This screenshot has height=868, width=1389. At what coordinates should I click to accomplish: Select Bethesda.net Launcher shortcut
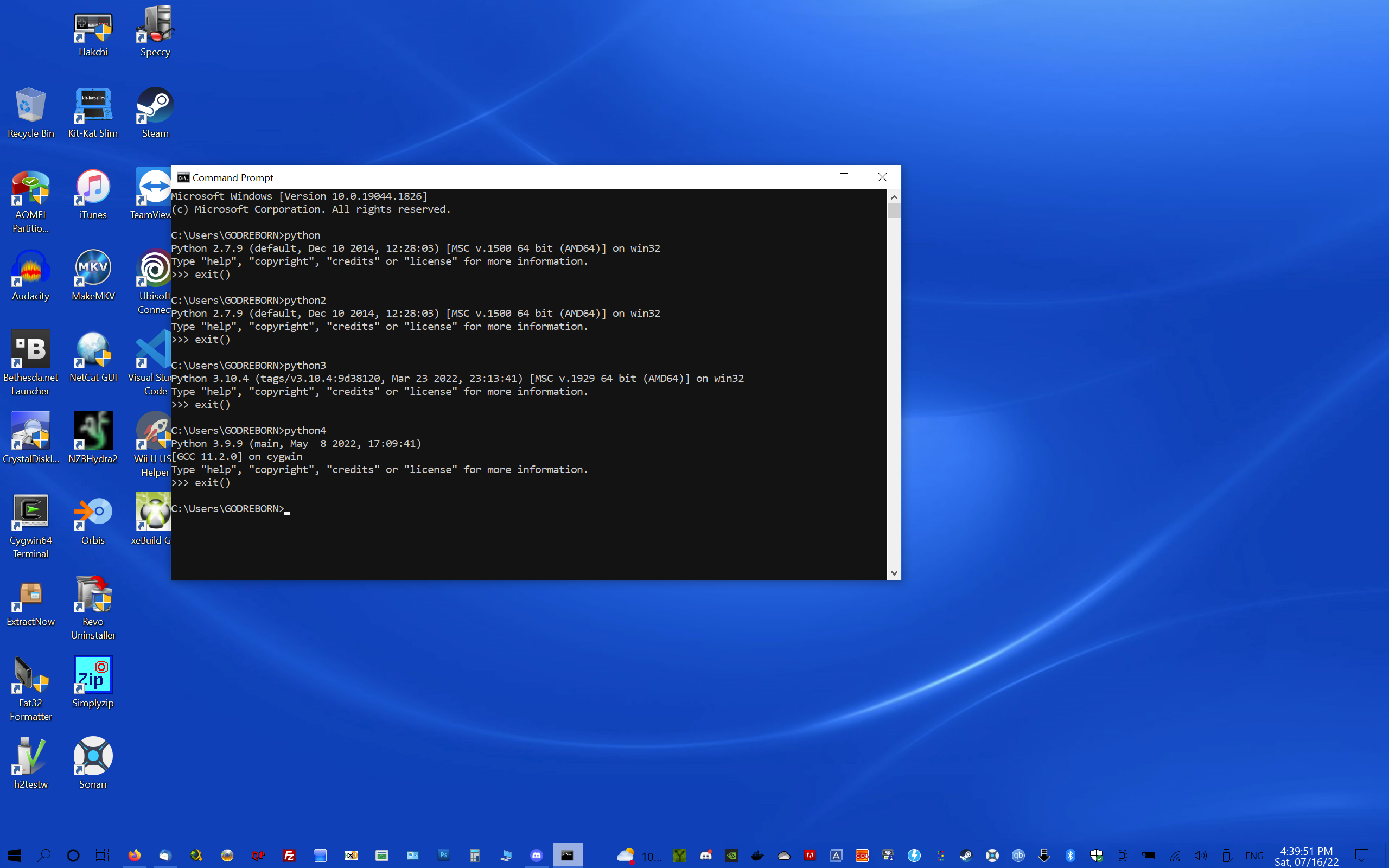pyautogui.click(x=30, y=364)
